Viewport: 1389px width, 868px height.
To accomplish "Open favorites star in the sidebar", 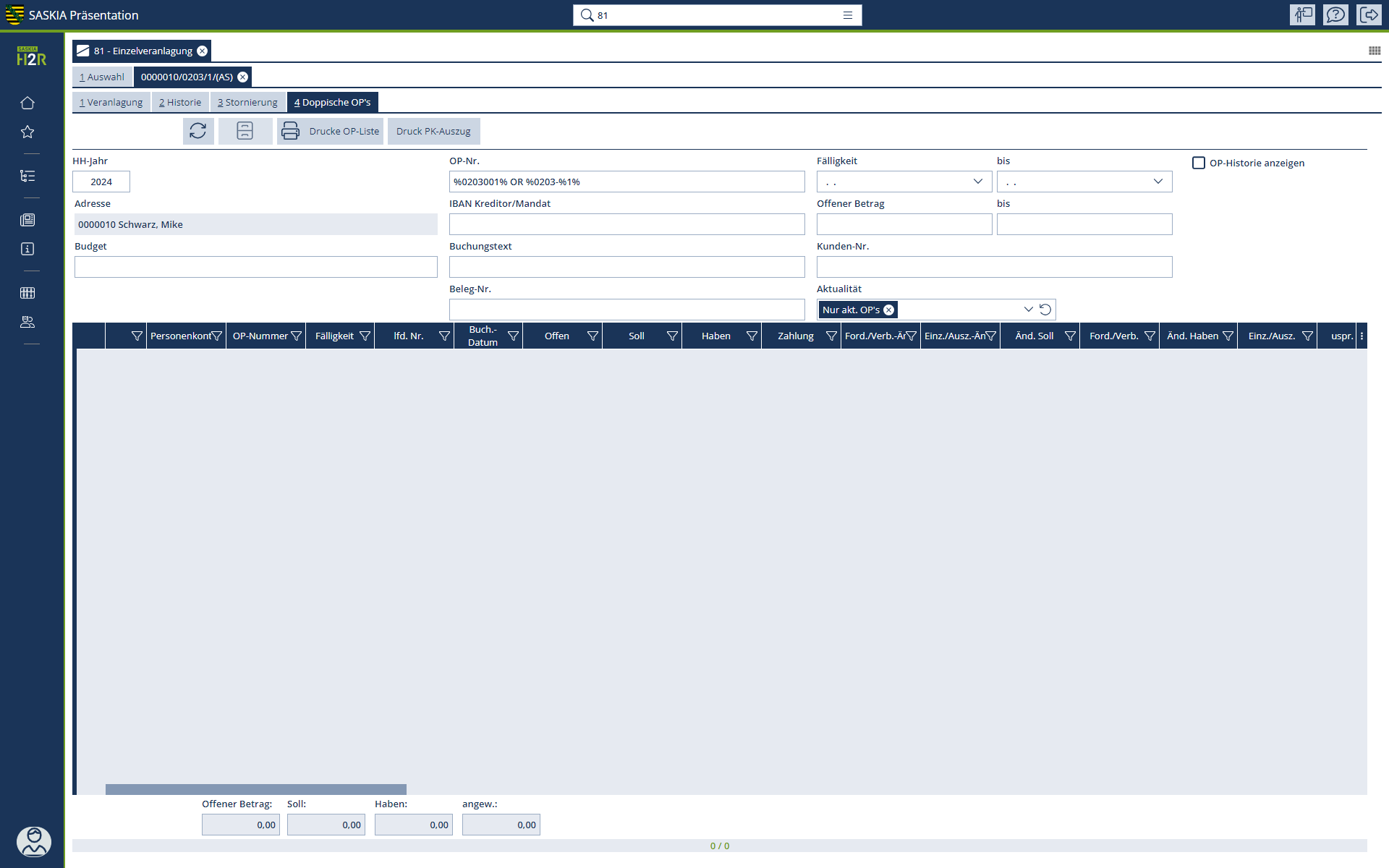I will [x=27, y=132].
